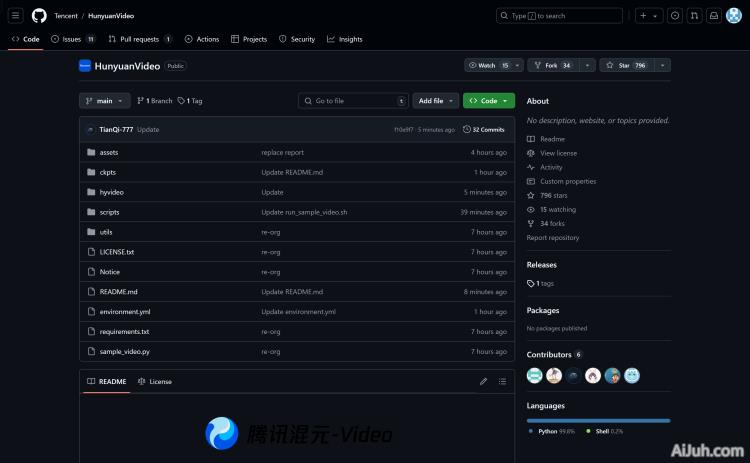Open the assets folder
The image size is (750, 463).
pos(109,153)
